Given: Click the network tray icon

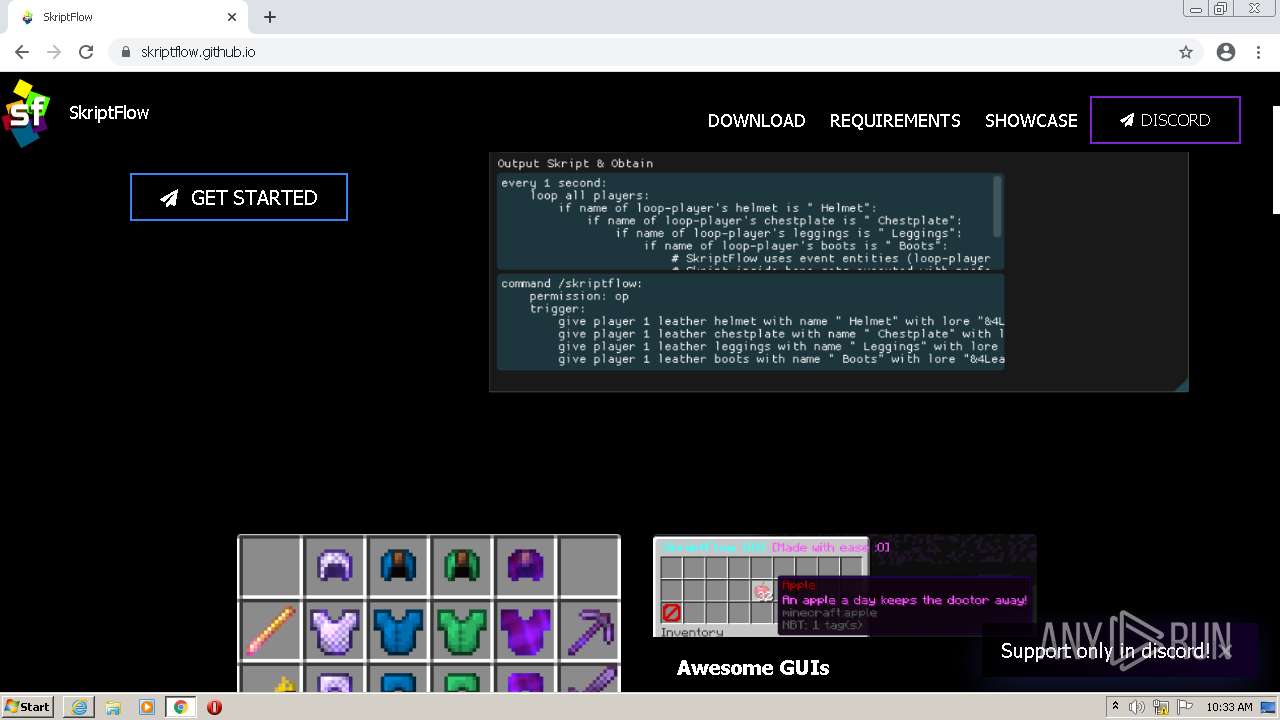Looking at the screenshot, I should pos(1161,707).
